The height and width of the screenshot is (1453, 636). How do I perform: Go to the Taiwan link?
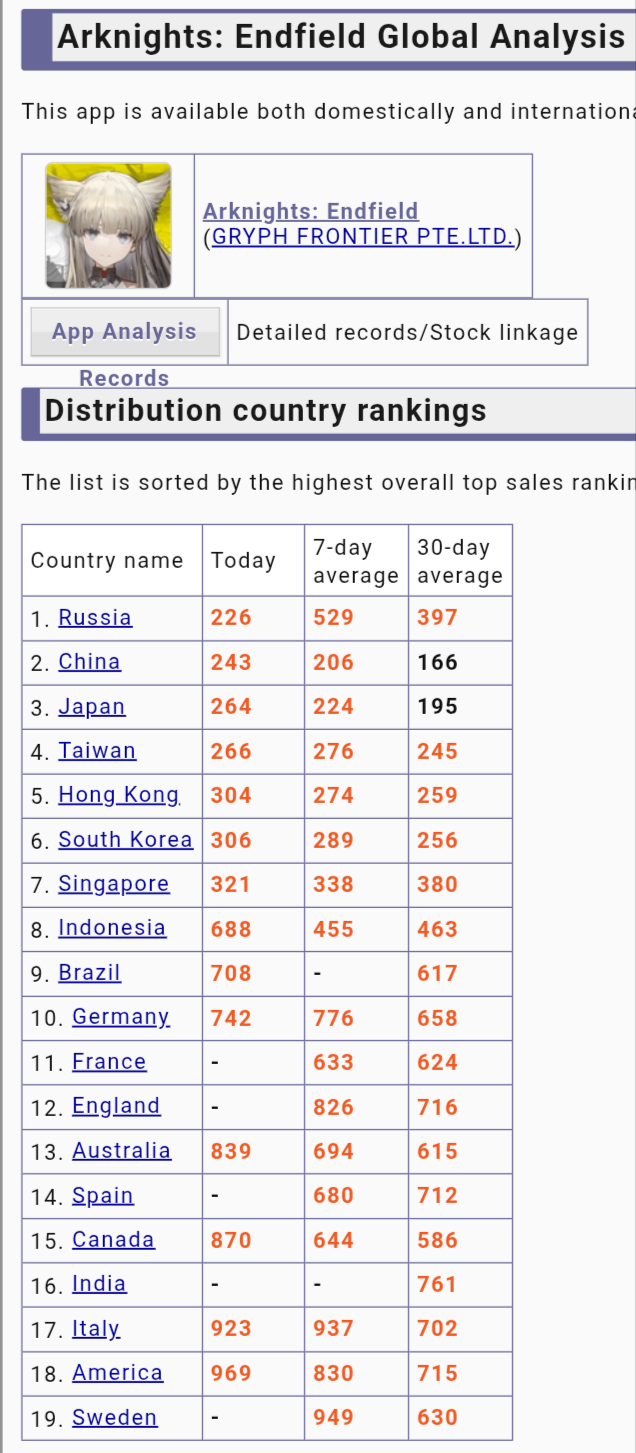tap(97, 750)
